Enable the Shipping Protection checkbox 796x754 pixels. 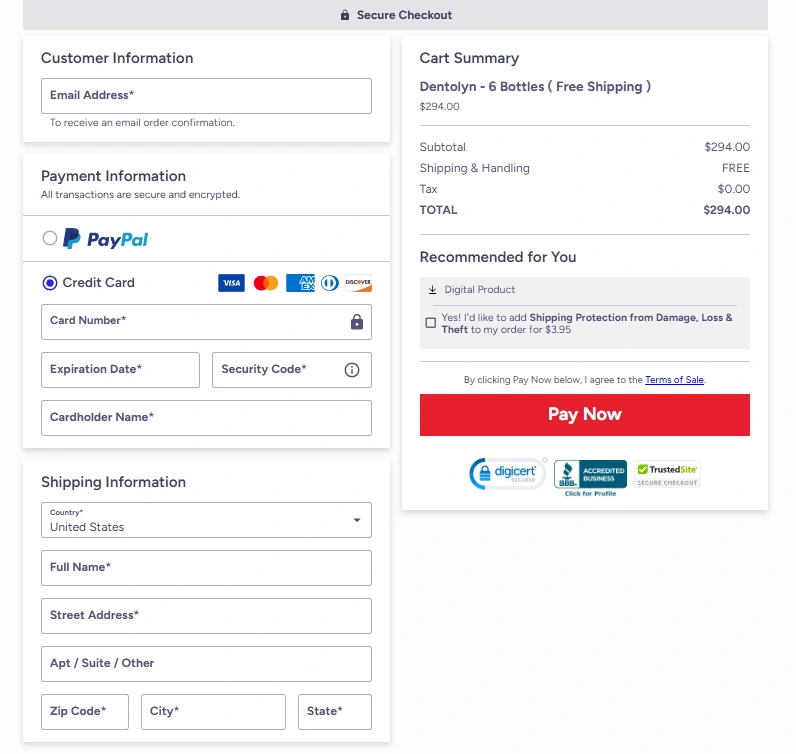click(431, 323)
